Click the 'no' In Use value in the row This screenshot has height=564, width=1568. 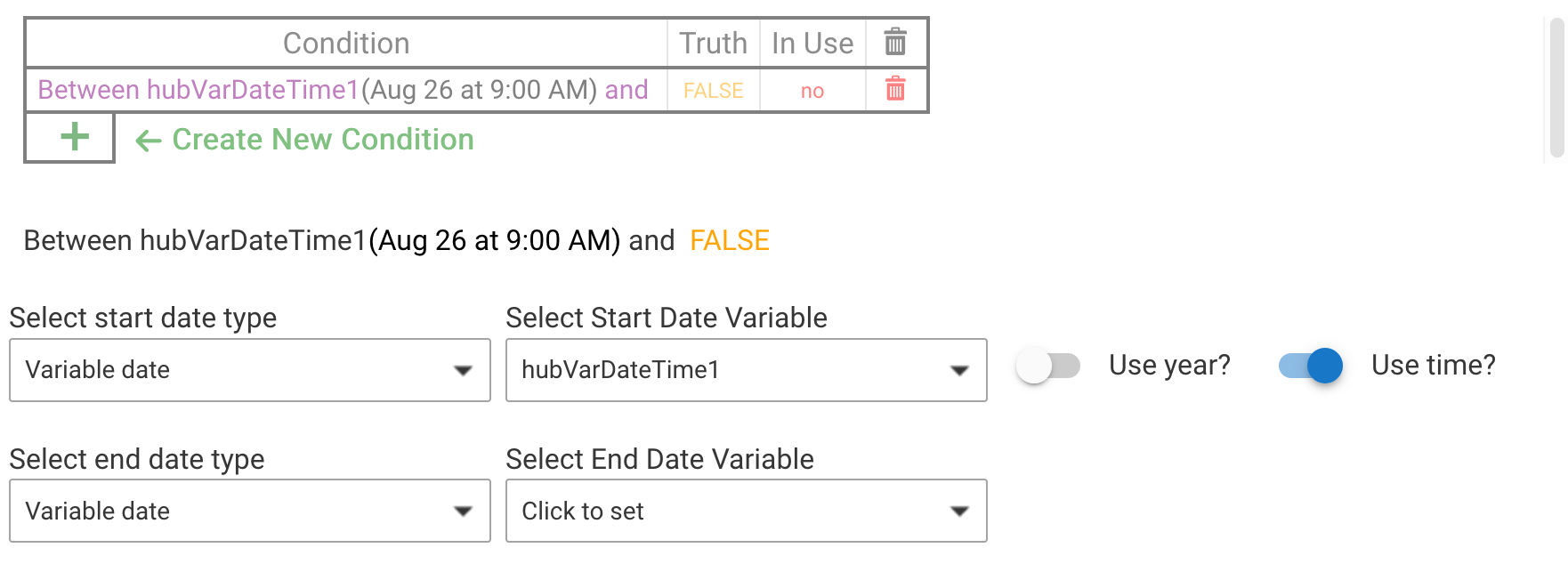(812, 91)
